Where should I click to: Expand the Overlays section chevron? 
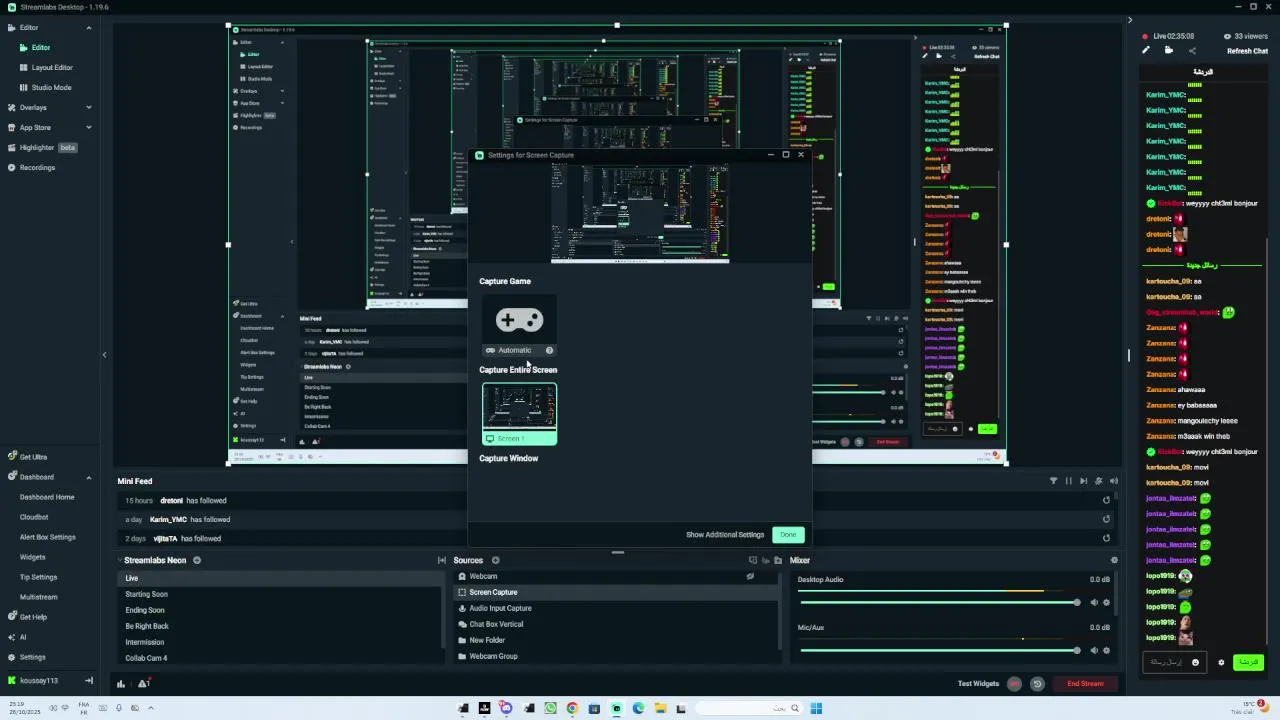(x=89, y=107)
